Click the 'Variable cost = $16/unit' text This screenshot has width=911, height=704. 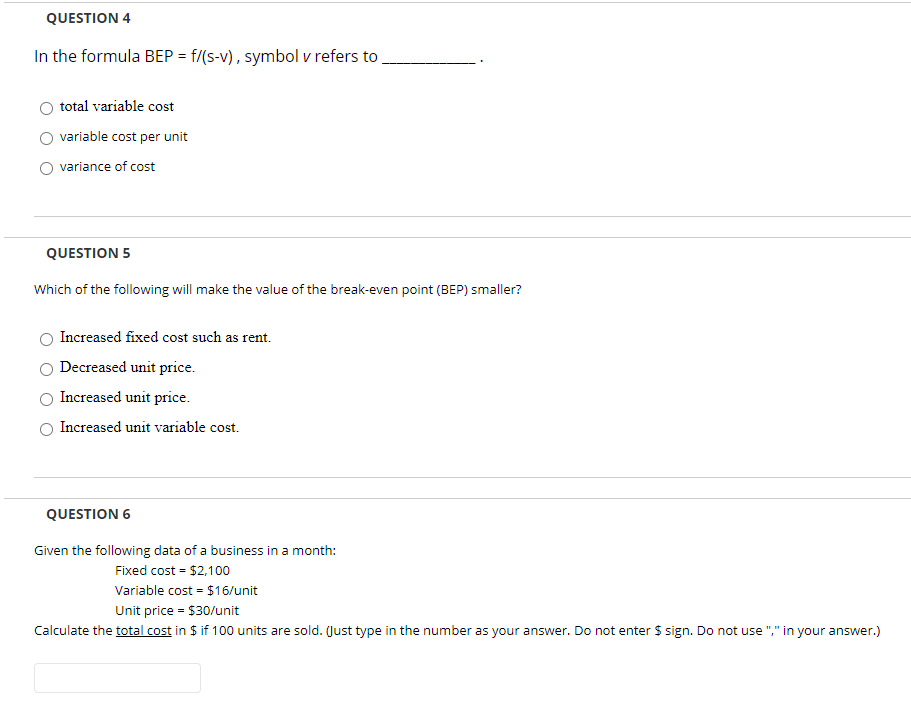(x=186, y=590)
